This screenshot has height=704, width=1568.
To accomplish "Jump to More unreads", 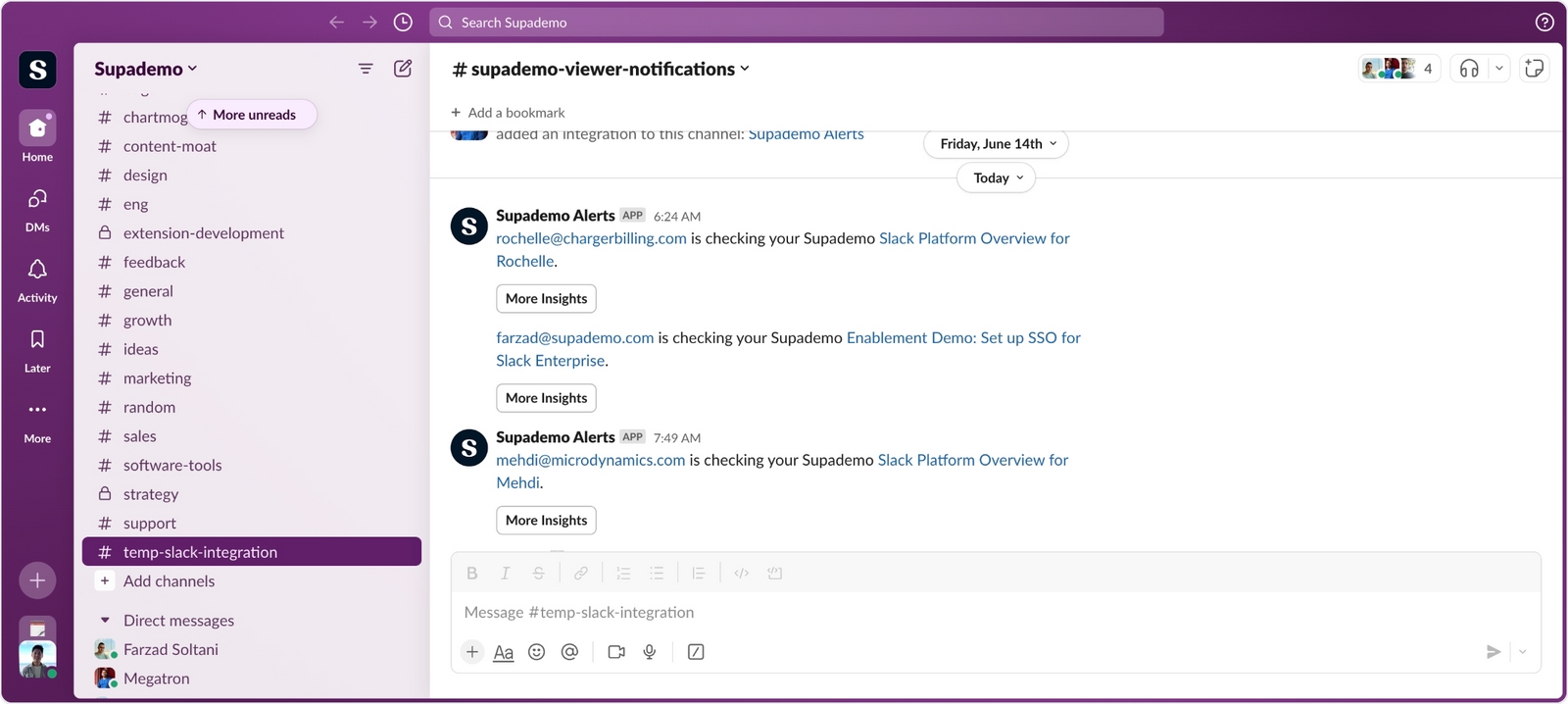I will coord(252,115).
